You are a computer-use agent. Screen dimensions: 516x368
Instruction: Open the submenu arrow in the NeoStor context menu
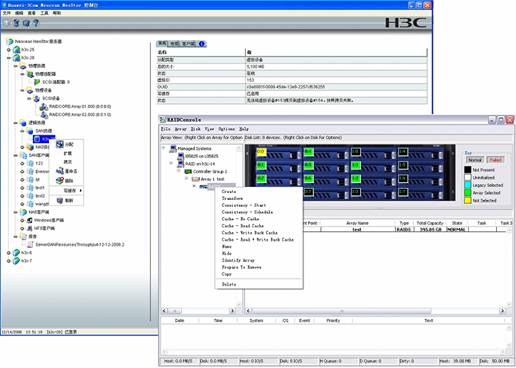pos(81,190)
